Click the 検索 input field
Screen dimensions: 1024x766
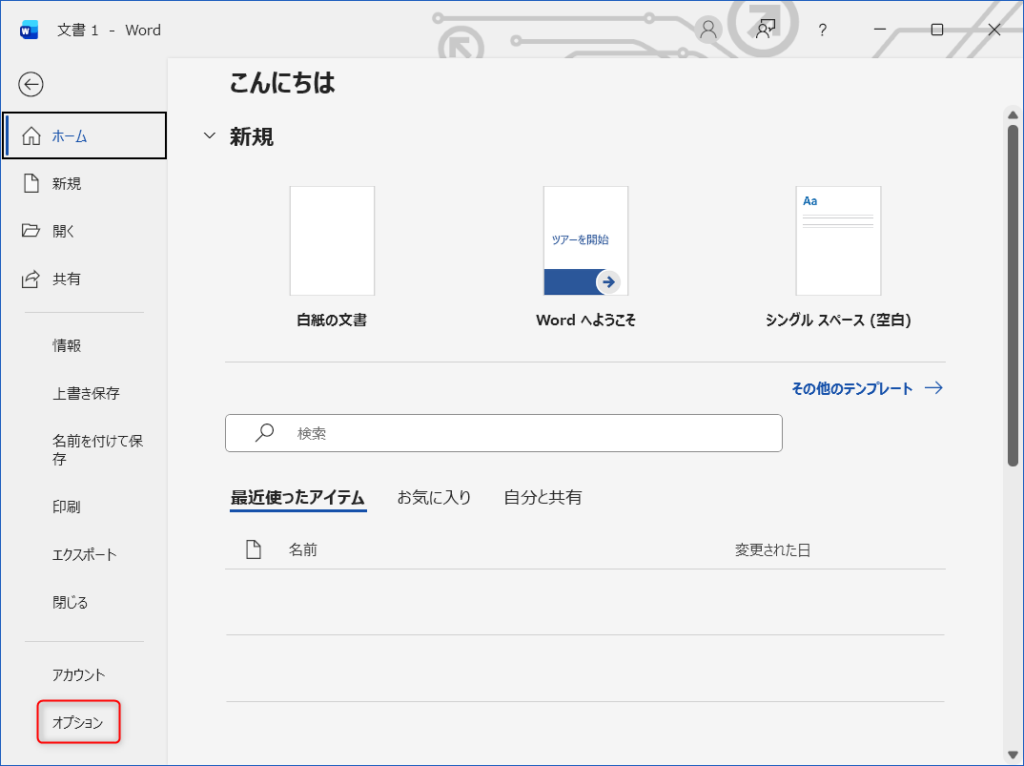[x=530, y=433]
